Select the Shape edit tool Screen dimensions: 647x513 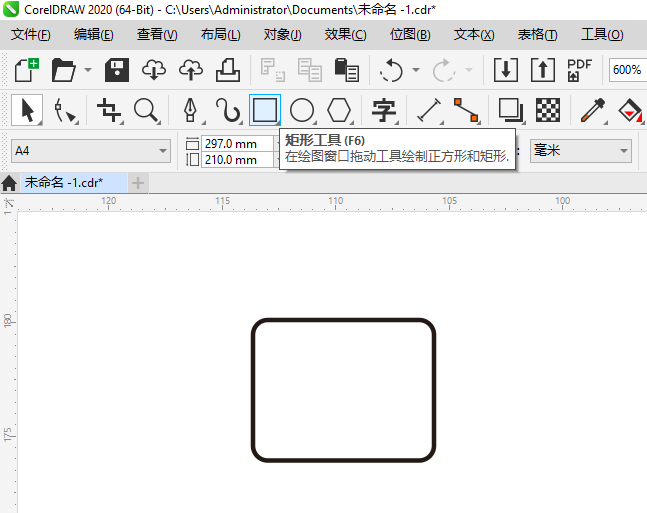pos(65,110)
